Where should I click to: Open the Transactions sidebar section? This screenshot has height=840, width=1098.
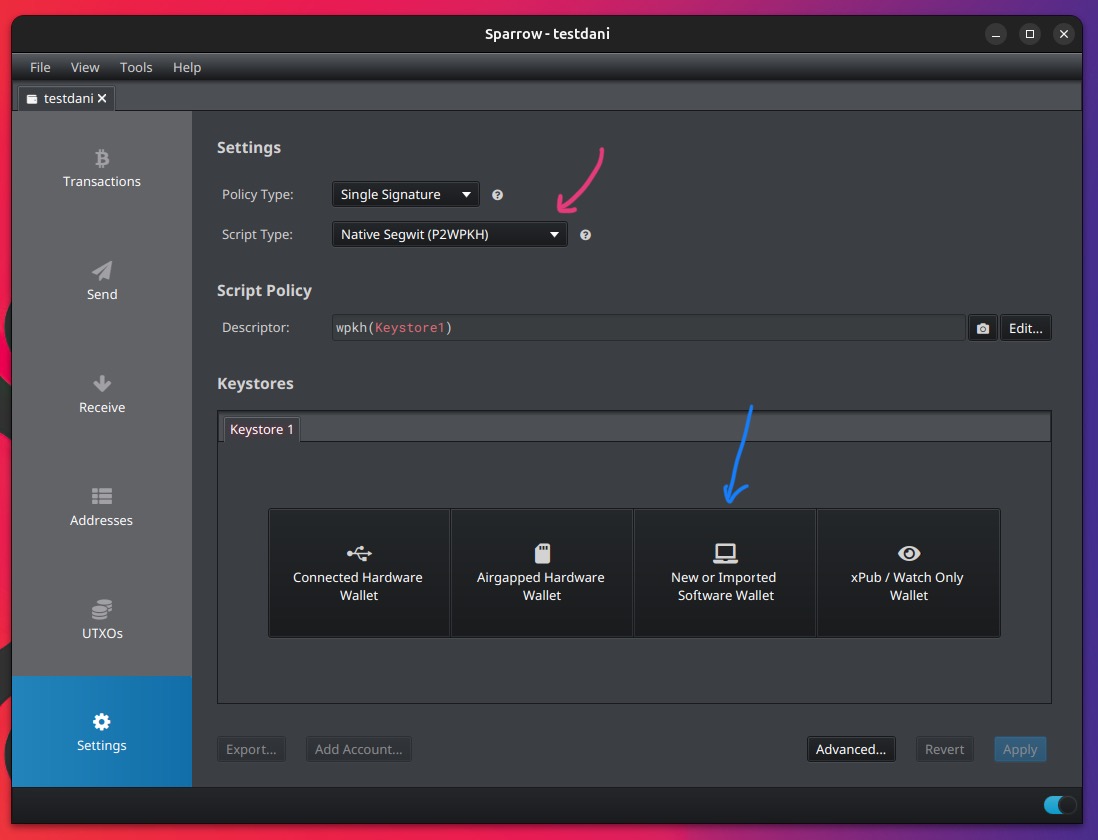click(x=102, y=169)
